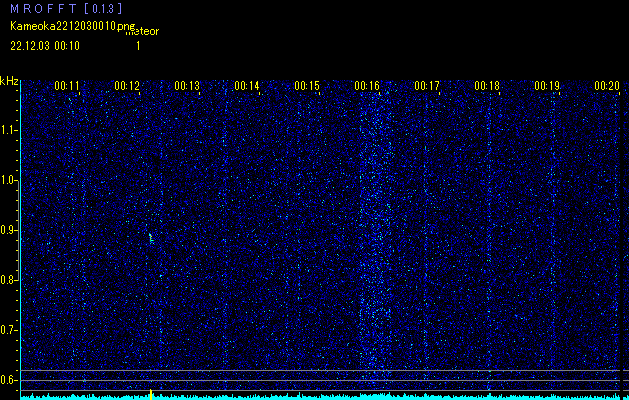Viewport: 629px width, 400px height.
Task: Click the 0.8 kHz frequency label
Action: pyautogui.click(x=8, y=280)
